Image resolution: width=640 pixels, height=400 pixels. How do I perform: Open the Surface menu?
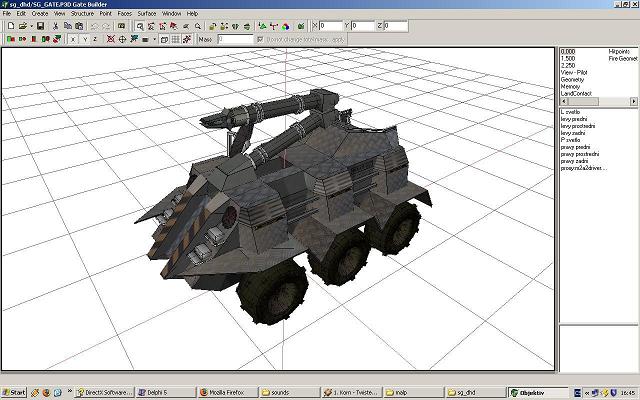(x=147, y=13)
